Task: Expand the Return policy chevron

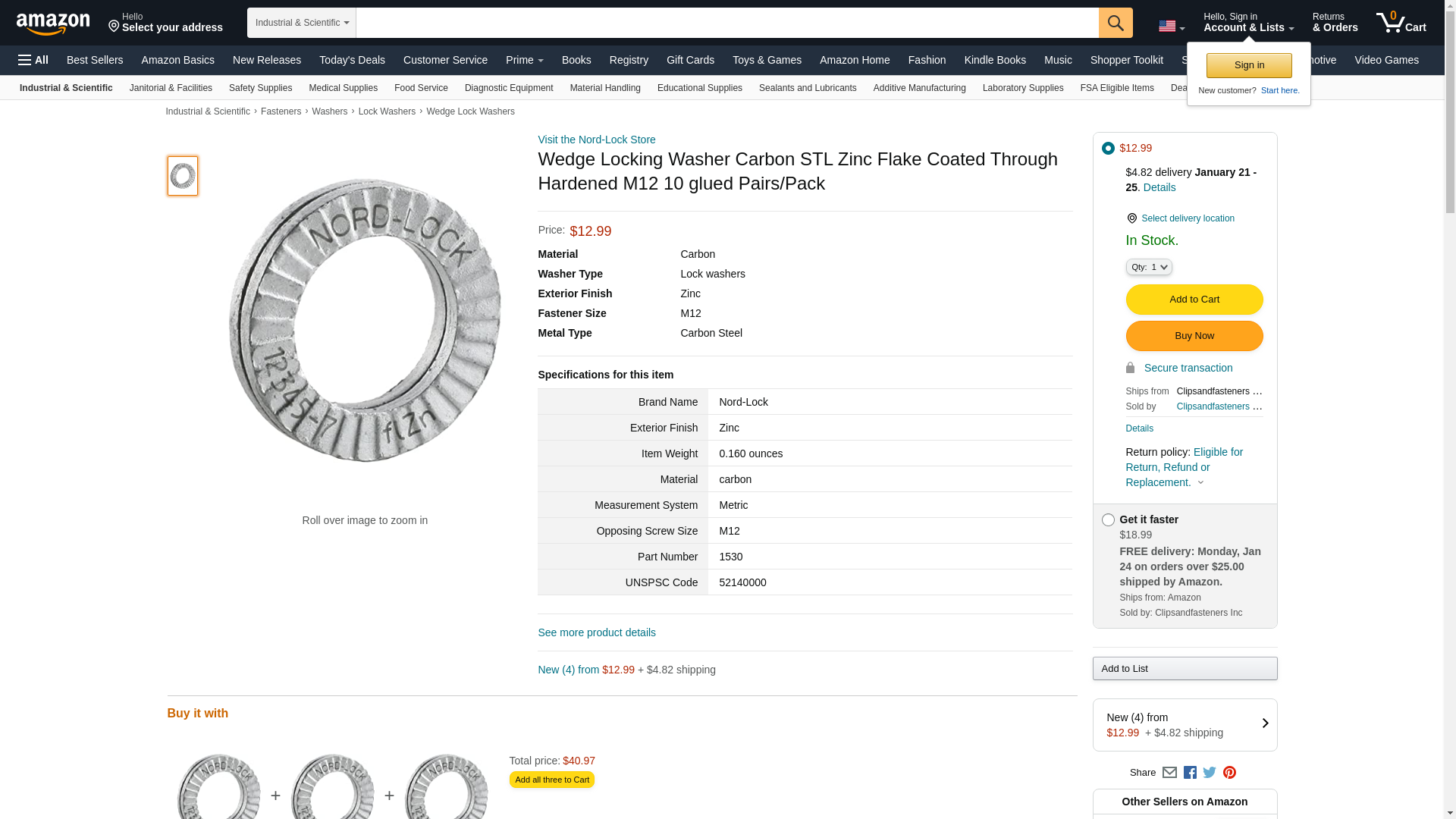Action: [x=1200, y=483]
